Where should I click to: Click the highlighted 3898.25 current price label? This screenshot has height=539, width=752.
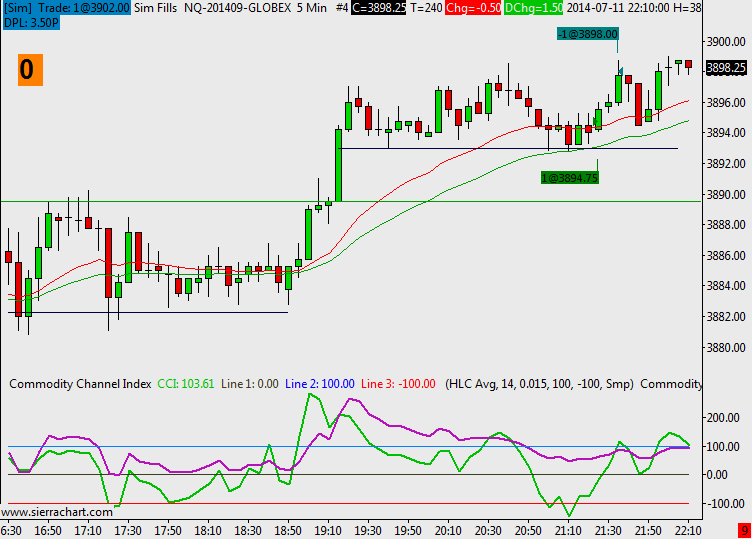click(x=726, y=68)
